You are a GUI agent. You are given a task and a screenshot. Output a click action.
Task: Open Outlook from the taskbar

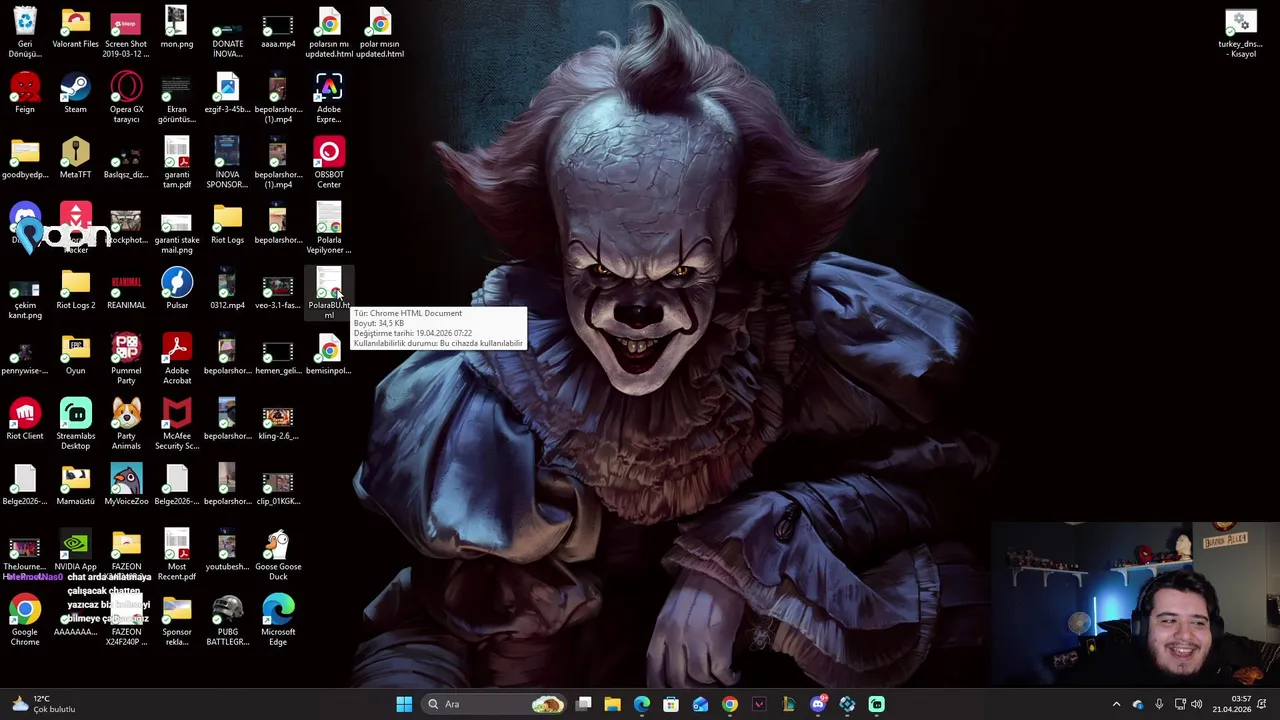click(700, 704)
